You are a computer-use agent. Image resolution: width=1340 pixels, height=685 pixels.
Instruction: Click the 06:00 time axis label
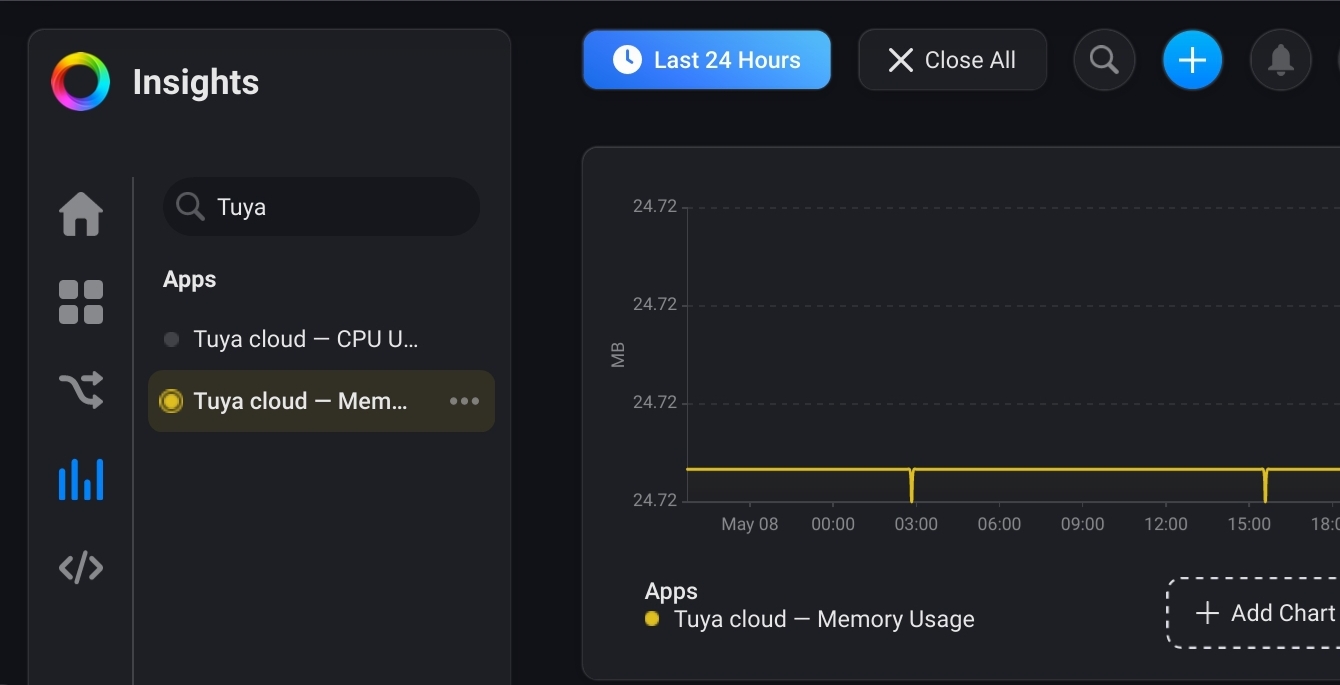[x=999, y=524]
